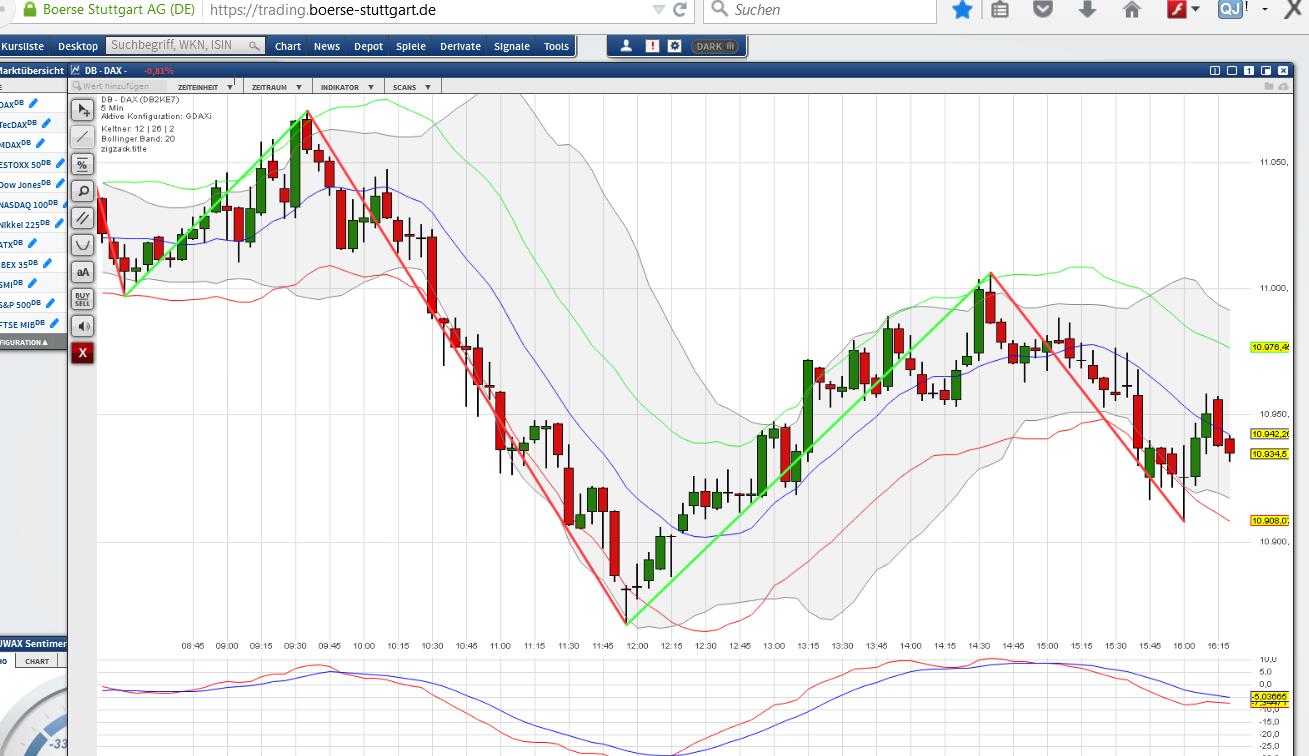The image size is (1309, 756).
Task: Click the browser bookmark star icon
Action: [x=962, y=10]
